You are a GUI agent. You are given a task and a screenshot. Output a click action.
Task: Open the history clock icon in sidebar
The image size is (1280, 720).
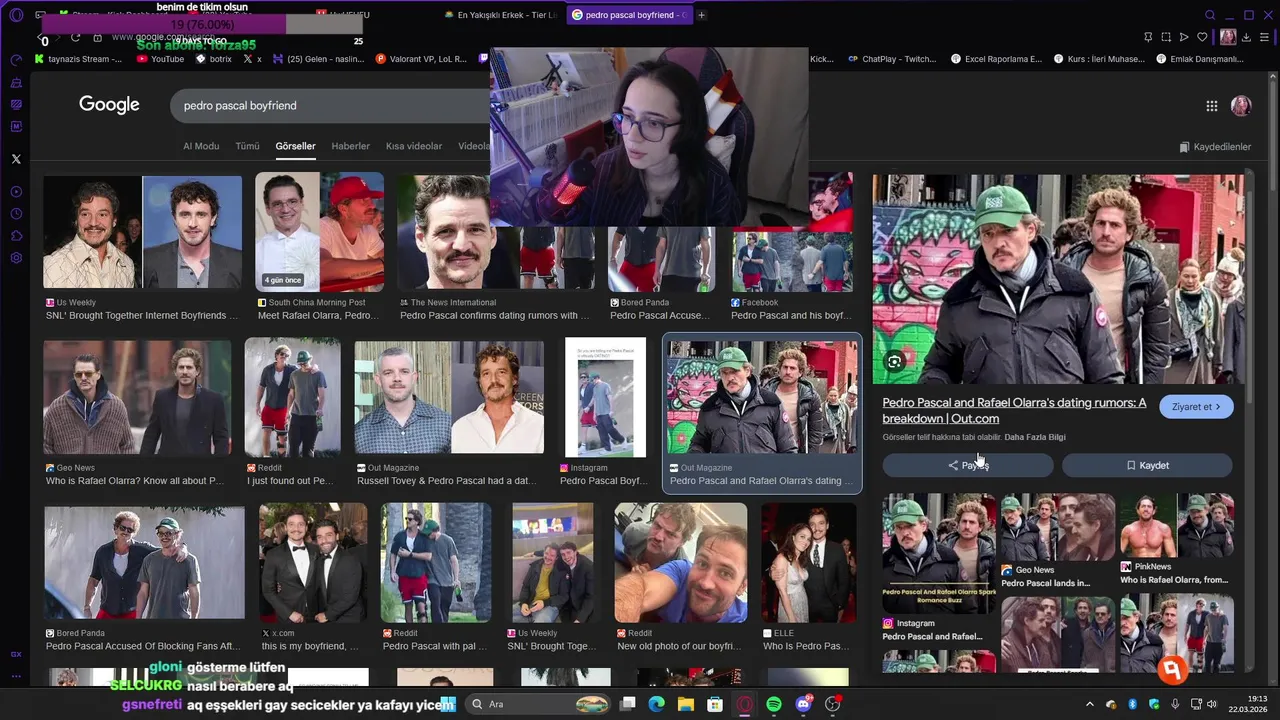[x=16, y=214]
